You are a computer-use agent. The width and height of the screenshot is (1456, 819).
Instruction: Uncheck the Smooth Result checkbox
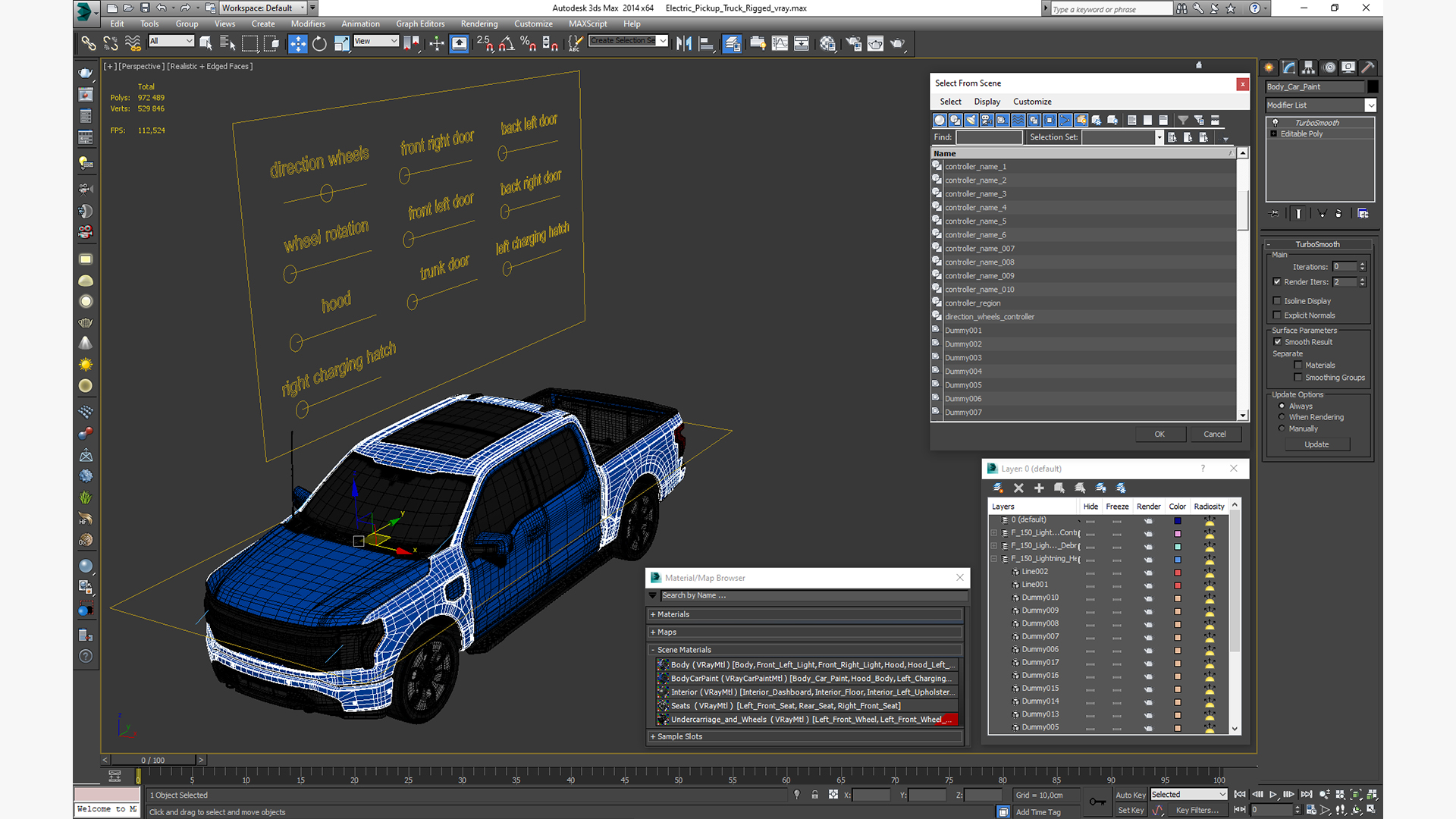(x=1278, y=342)
